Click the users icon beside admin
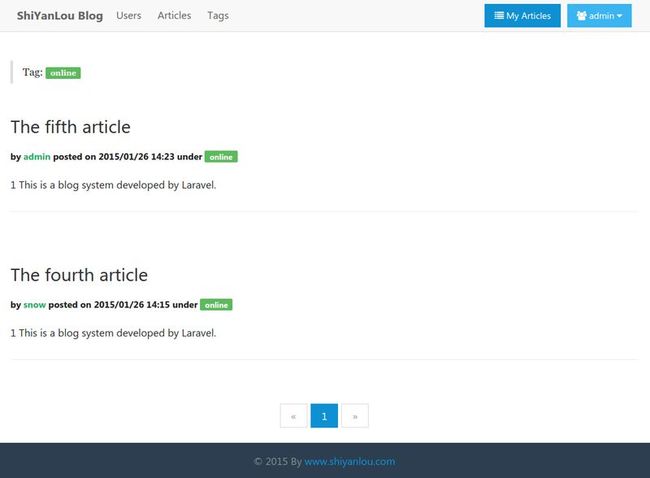 tap(582, 16)
